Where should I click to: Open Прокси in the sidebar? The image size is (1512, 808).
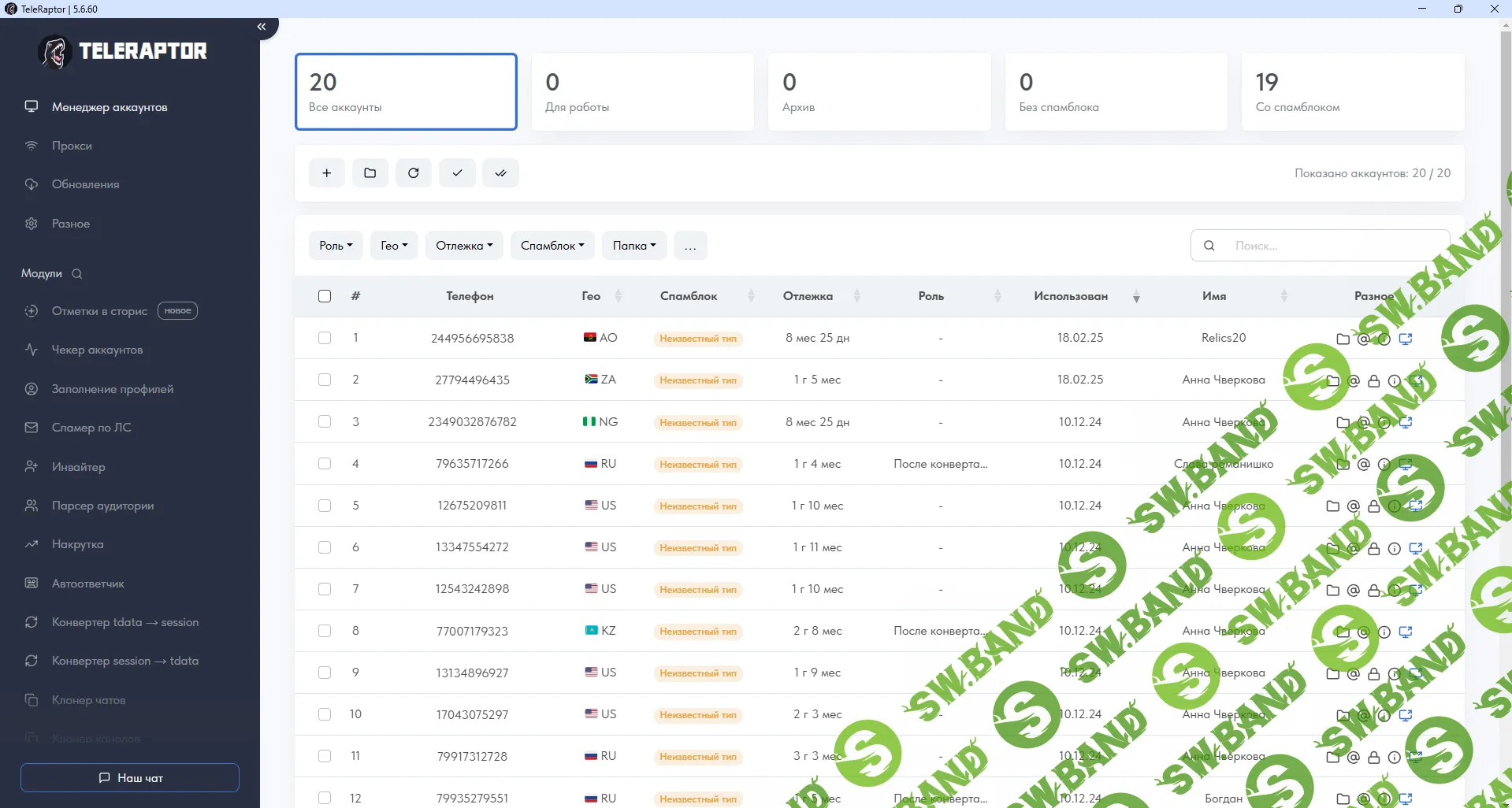tap(72, 146)
